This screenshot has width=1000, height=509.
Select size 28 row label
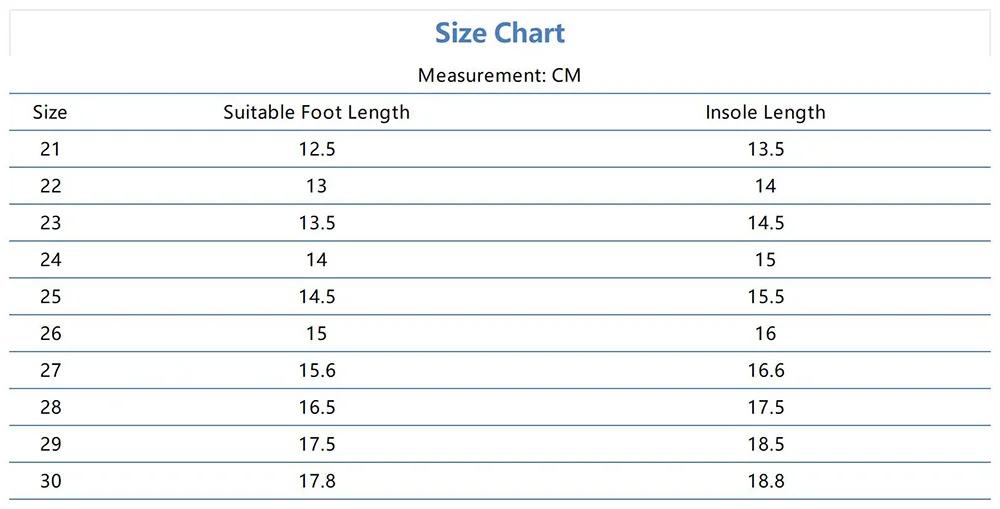tap(50, 408)
